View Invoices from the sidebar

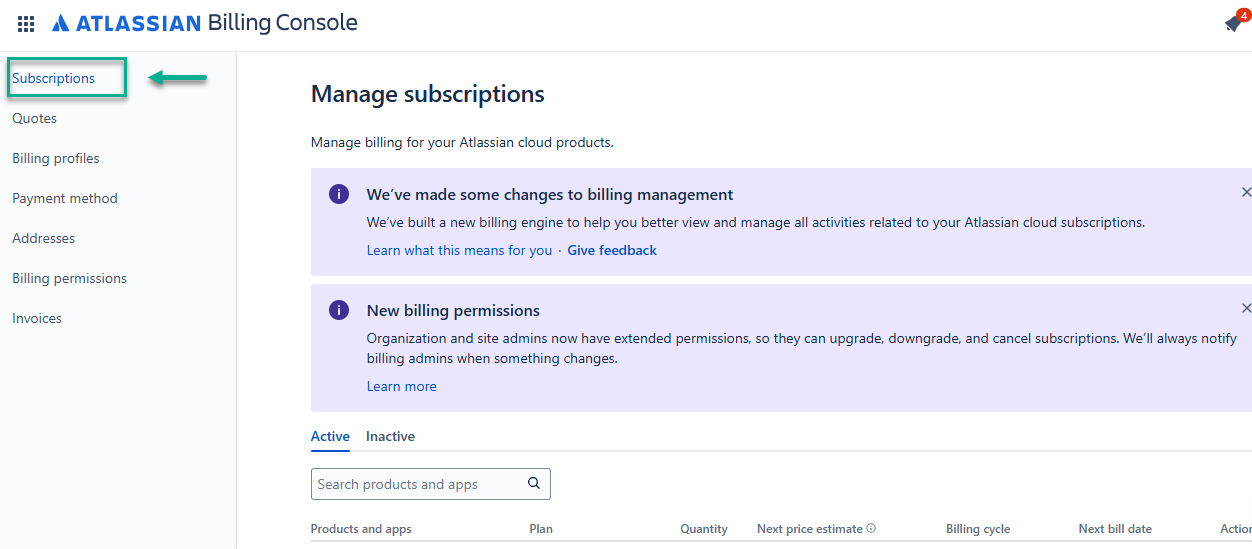tap(37, 318)
